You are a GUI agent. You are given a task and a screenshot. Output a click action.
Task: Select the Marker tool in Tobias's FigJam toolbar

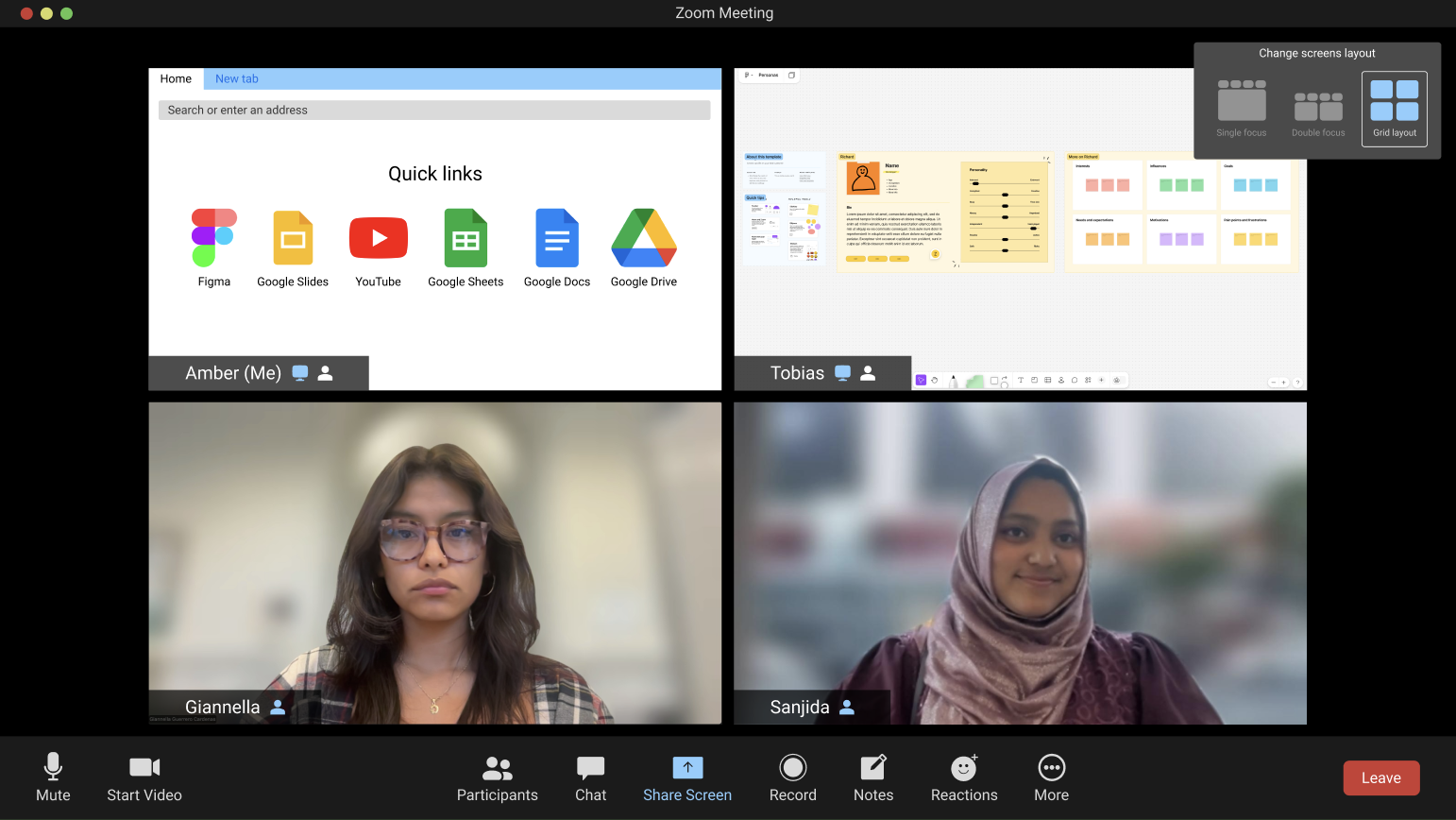coord(953,380)
